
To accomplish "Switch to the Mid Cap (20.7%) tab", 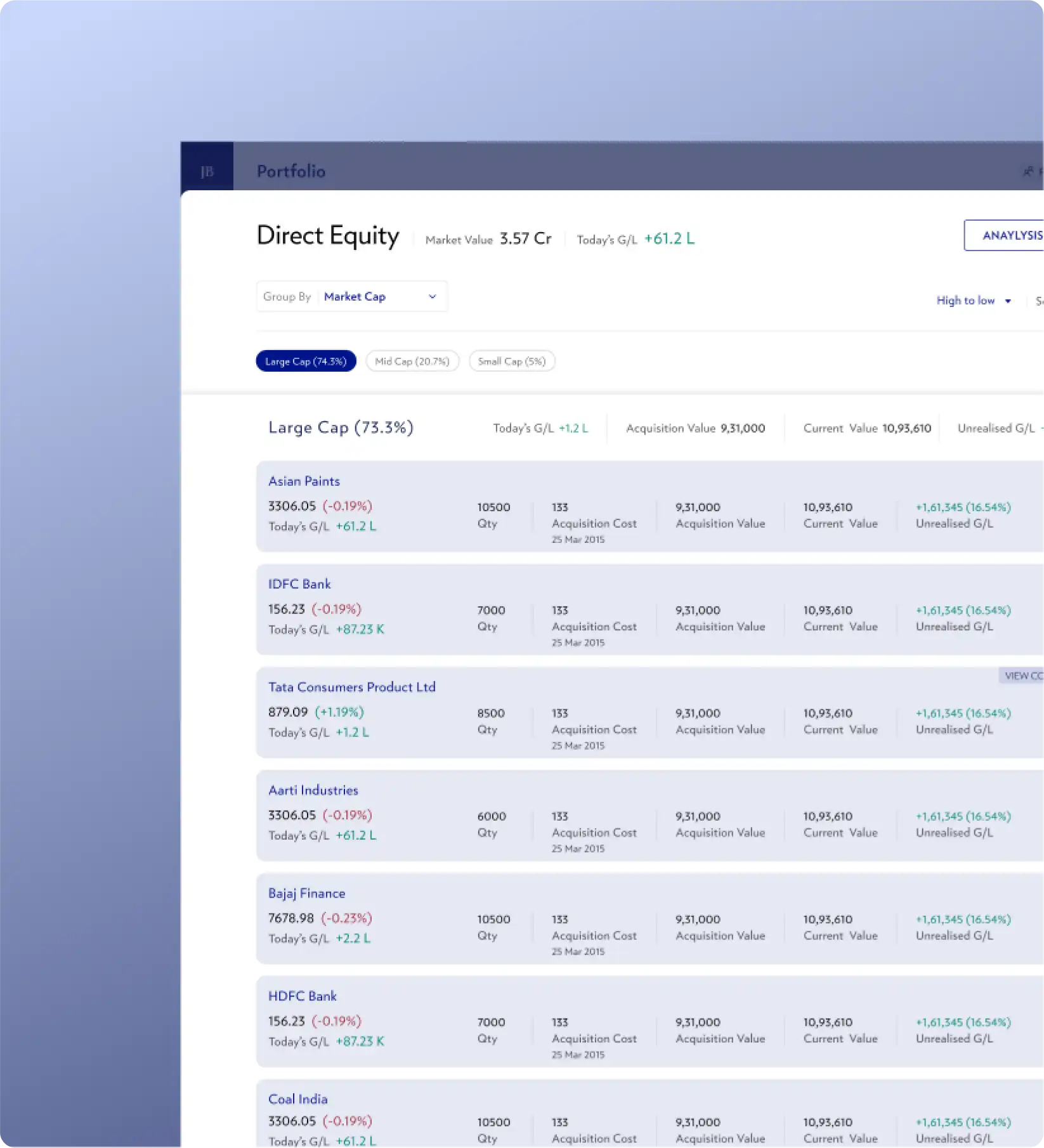I will point(412,362).
